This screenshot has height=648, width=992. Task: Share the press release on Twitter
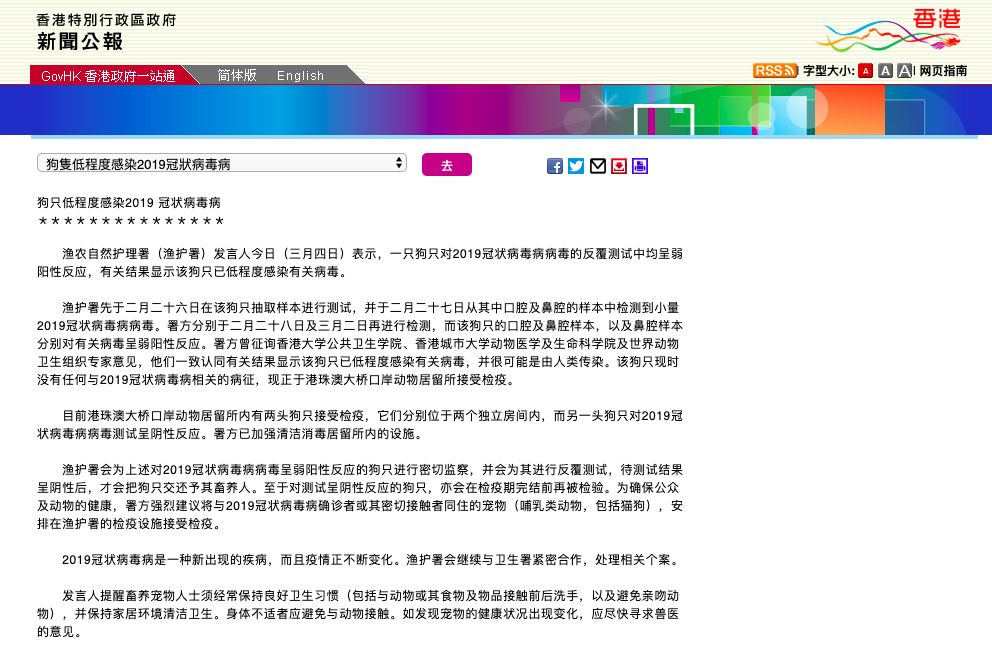click(x=576, y=166)
